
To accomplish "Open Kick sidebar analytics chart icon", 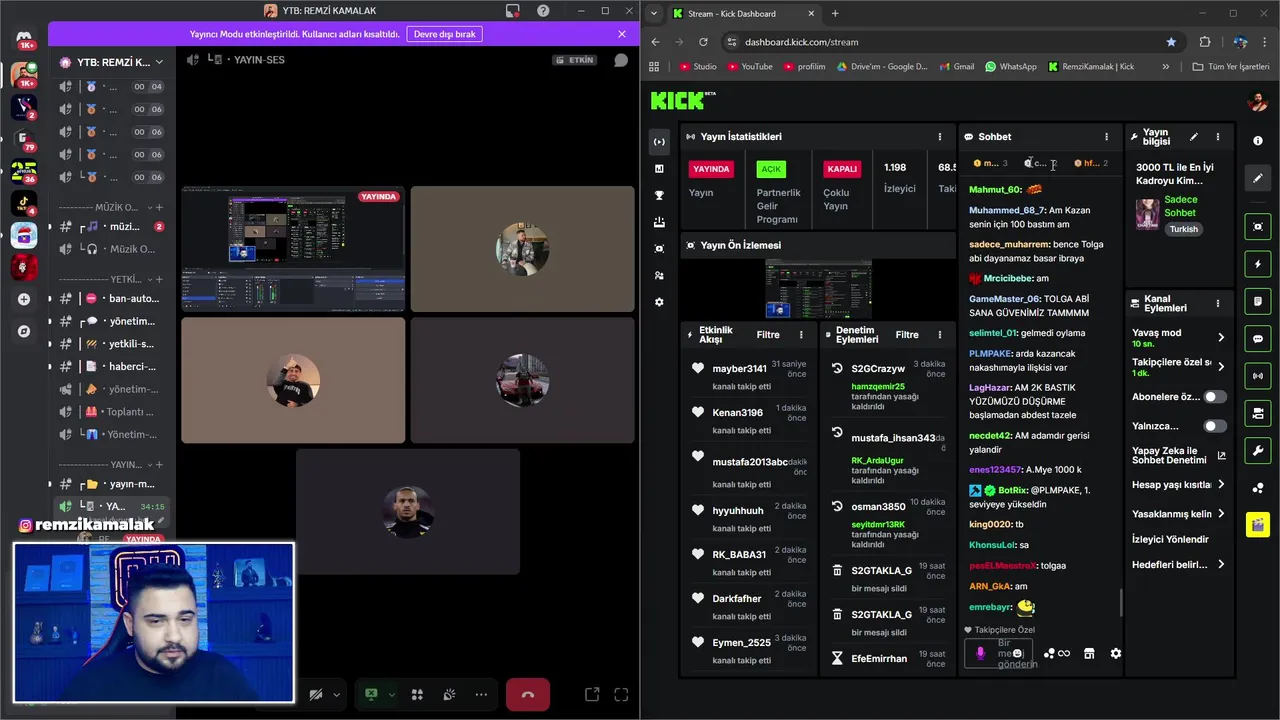I will pos(659,169).
